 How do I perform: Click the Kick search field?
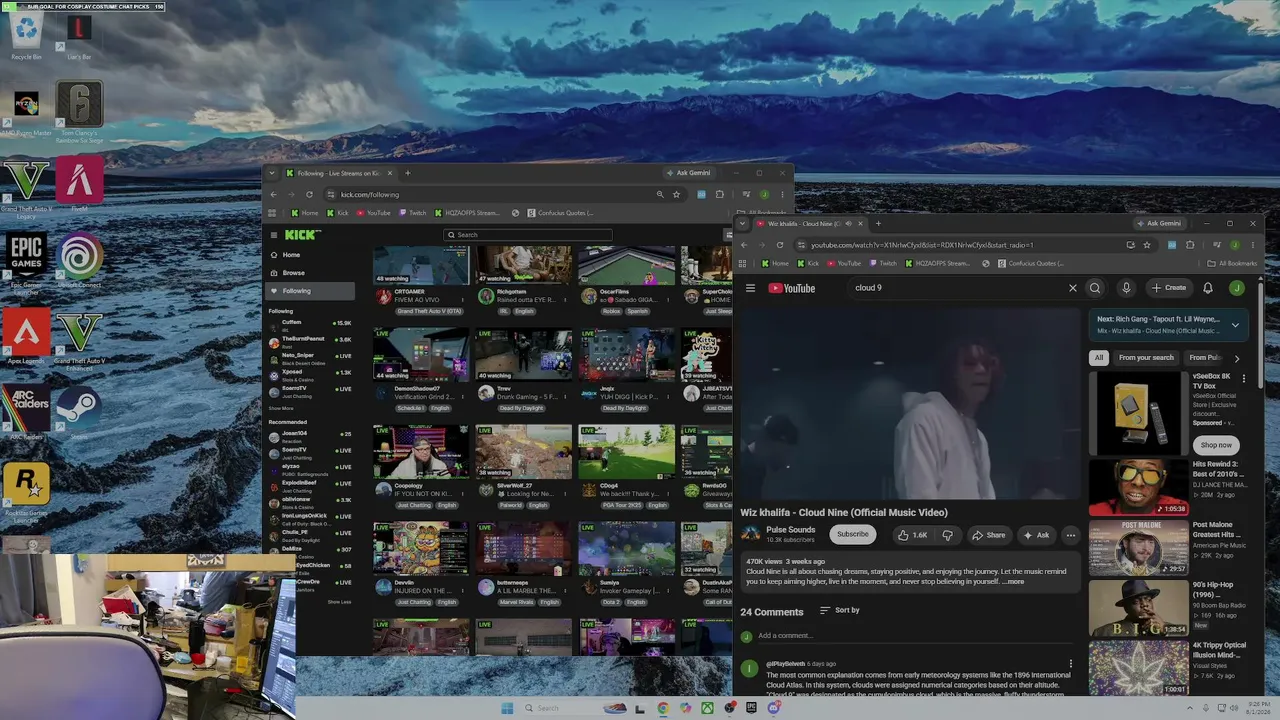528,235
